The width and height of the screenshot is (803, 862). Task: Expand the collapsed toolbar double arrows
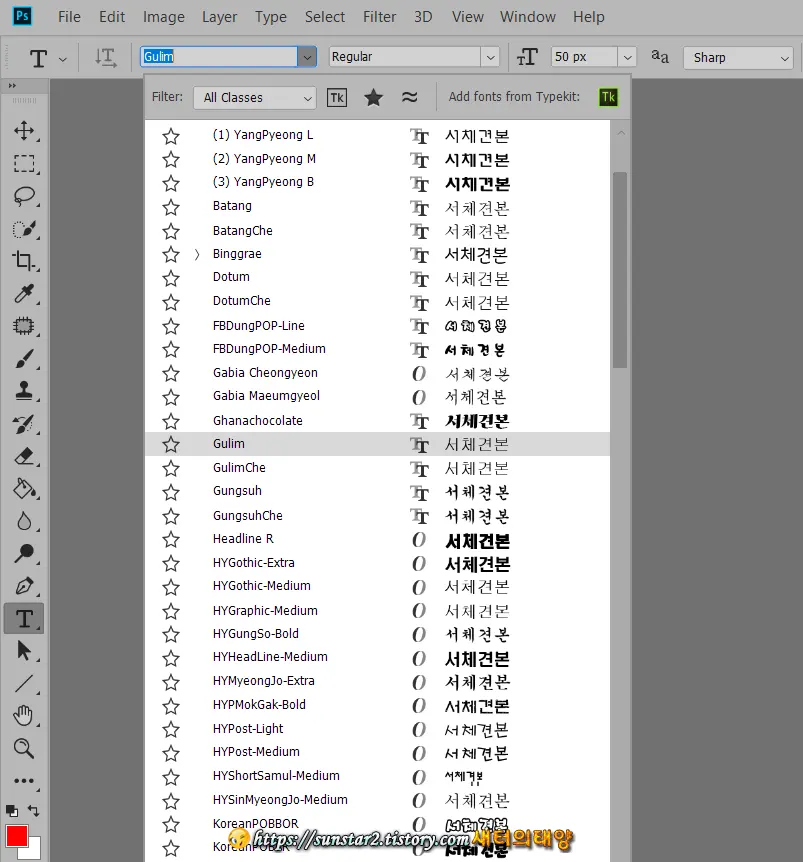tap(12, 85)
